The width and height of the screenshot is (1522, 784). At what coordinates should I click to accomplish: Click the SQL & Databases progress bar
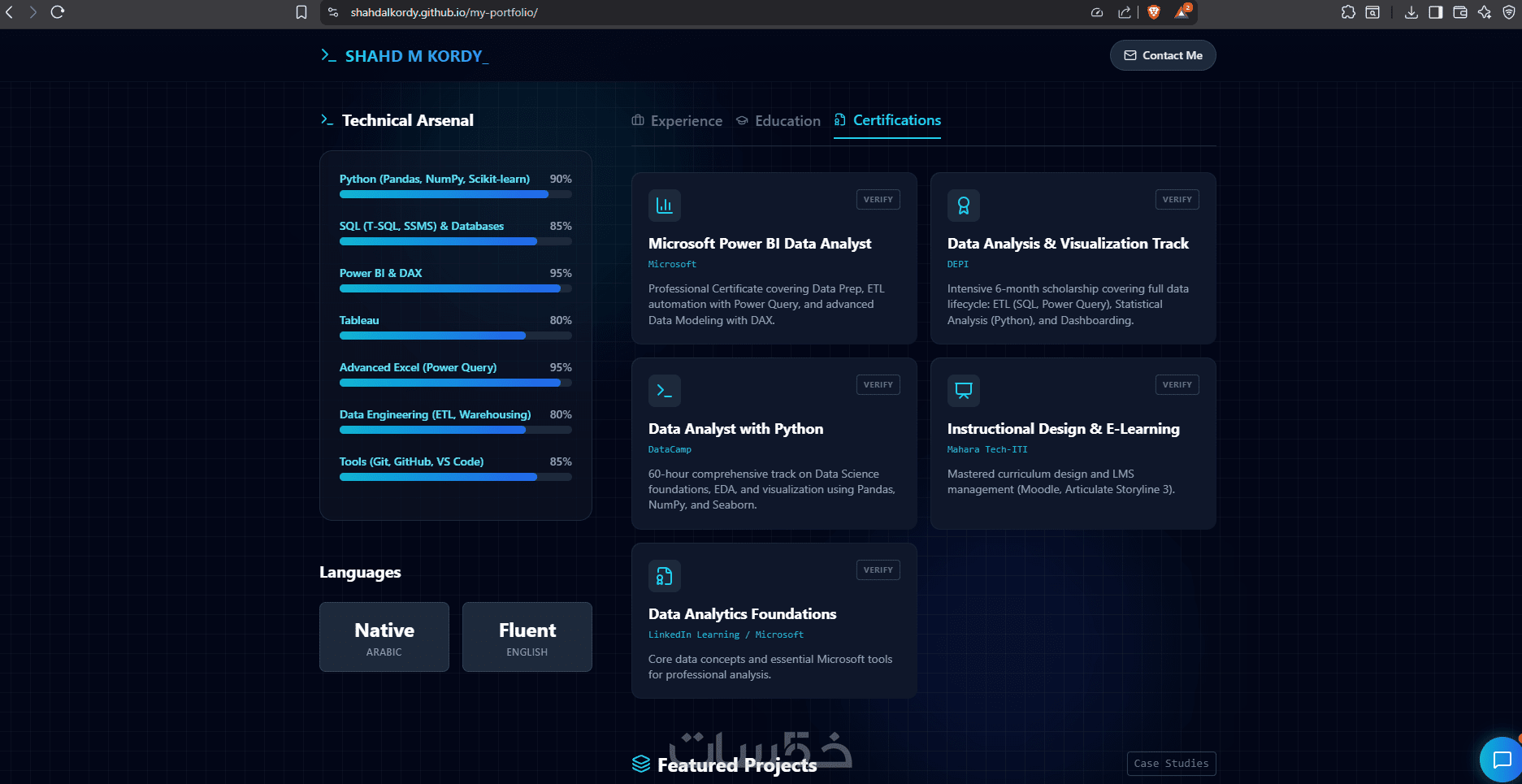[x=456, y=241]
